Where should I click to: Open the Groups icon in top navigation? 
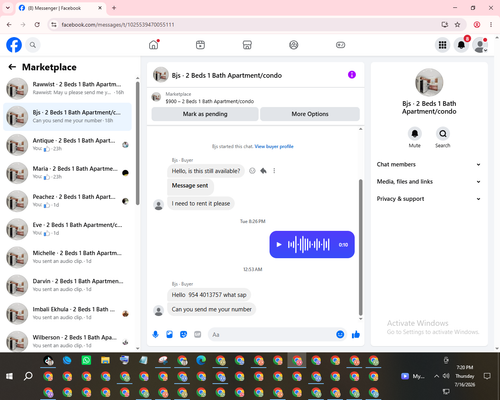pyautogui.click(x=294, y=45)
